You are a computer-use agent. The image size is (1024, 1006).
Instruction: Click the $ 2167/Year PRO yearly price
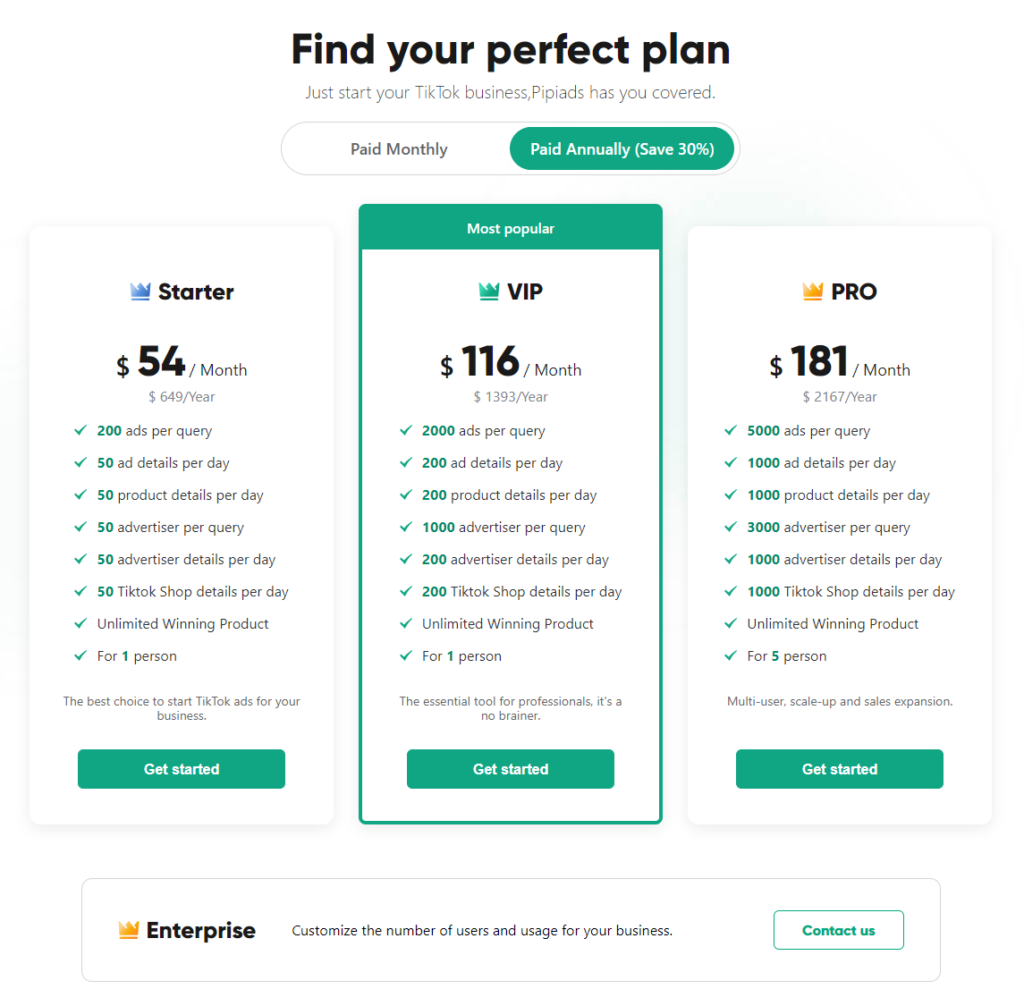pos(840,397)
